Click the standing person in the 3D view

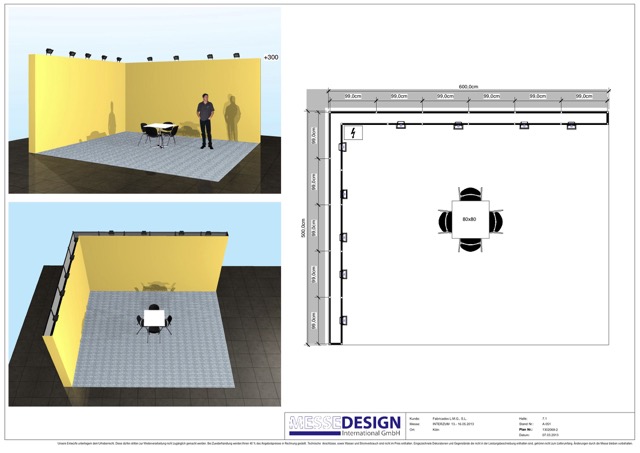tap(205, 121)
